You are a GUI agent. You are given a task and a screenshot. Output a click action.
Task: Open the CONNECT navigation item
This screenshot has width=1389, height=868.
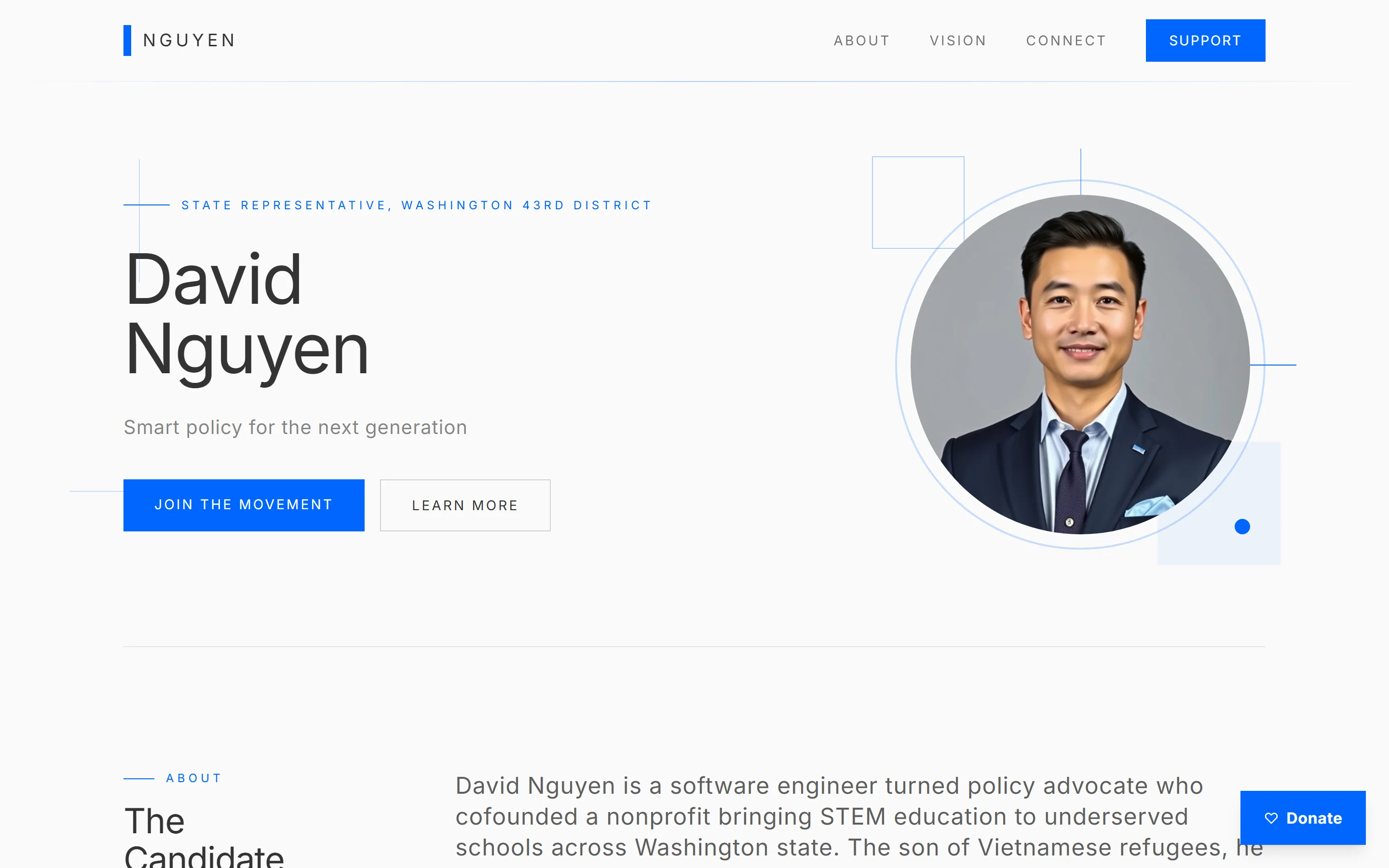pos(1065,40)
